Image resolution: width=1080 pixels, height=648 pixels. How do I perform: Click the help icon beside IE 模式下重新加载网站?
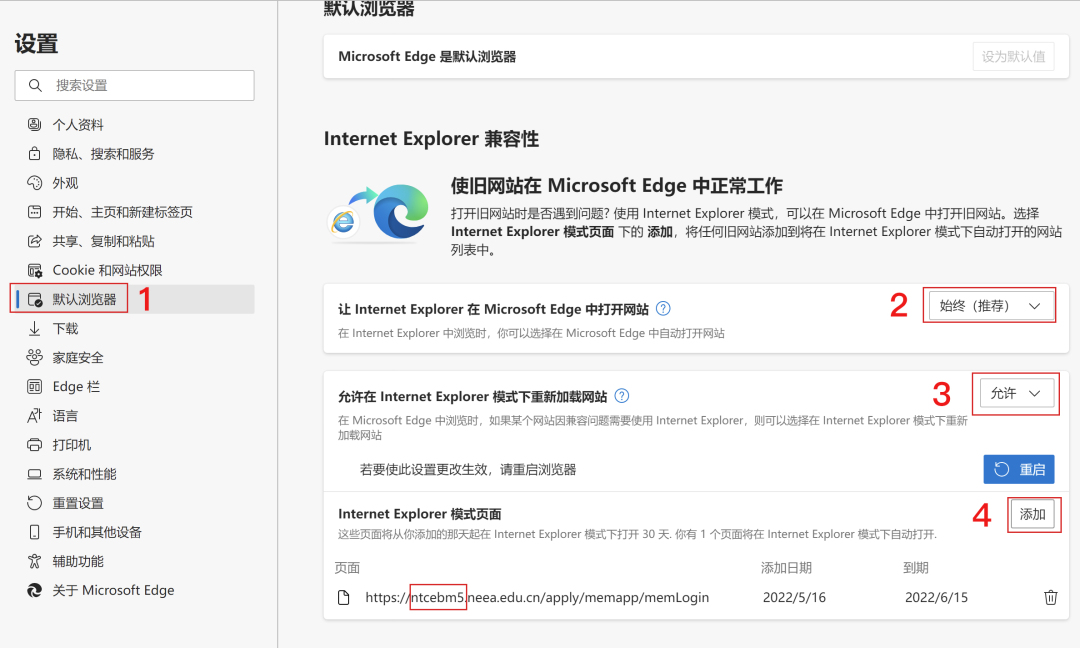tap(621, 396)
